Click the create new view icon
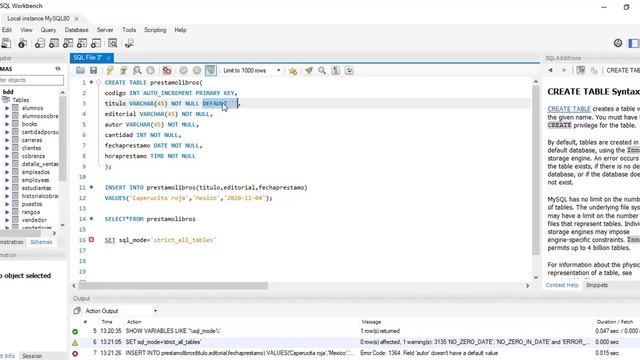 (x=68, y=43)
